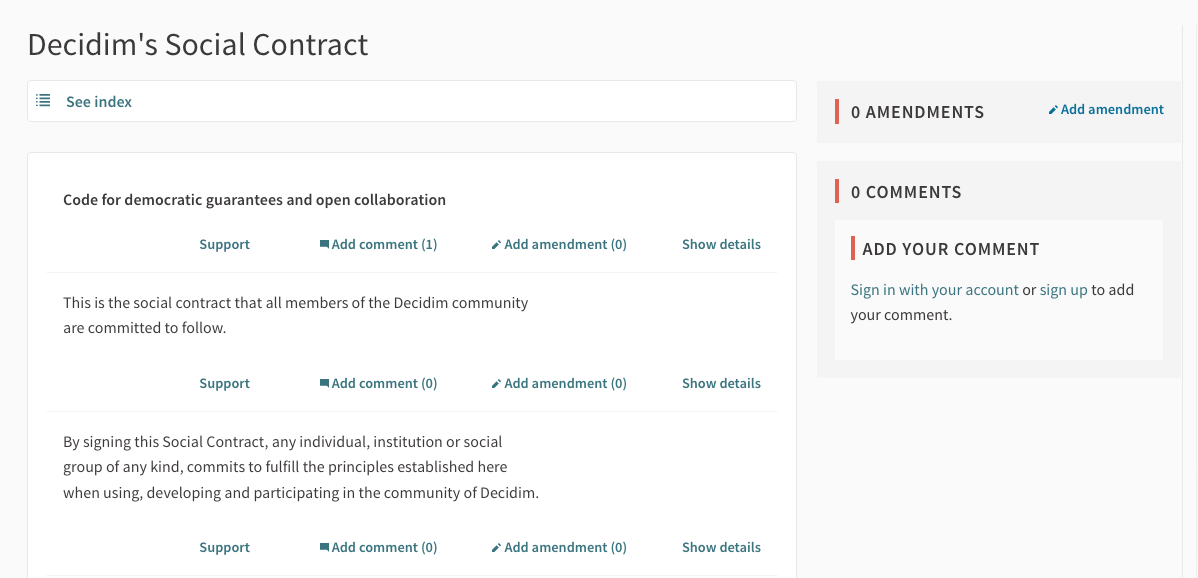This screenshot has width=1198, height=578.
Task: Click Support under the By signing paragraph
Action: [x=224, y=546]
